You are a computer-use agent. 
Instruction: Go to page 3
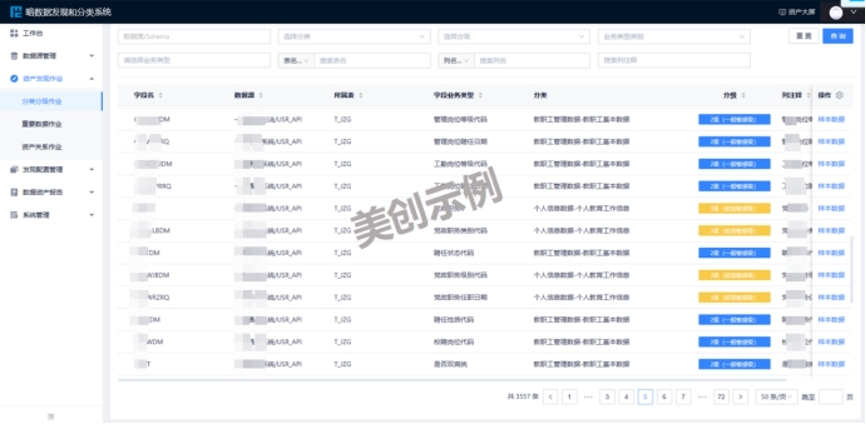coord(607,396)
